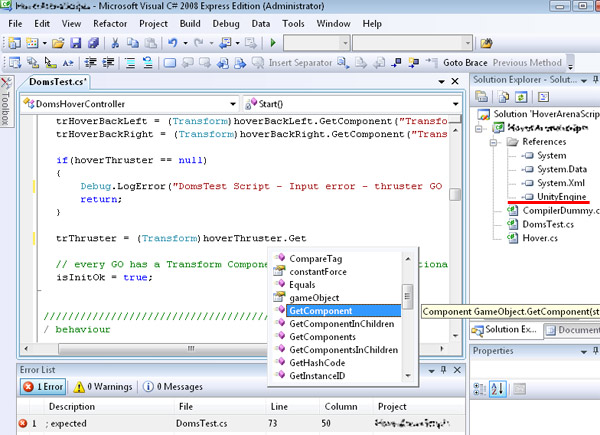Image resolution: width=600 pixels, height=435 pixels.
Task: Click the IntelliSense list scrollbar thumb
Action: click(x=408, y=296)
